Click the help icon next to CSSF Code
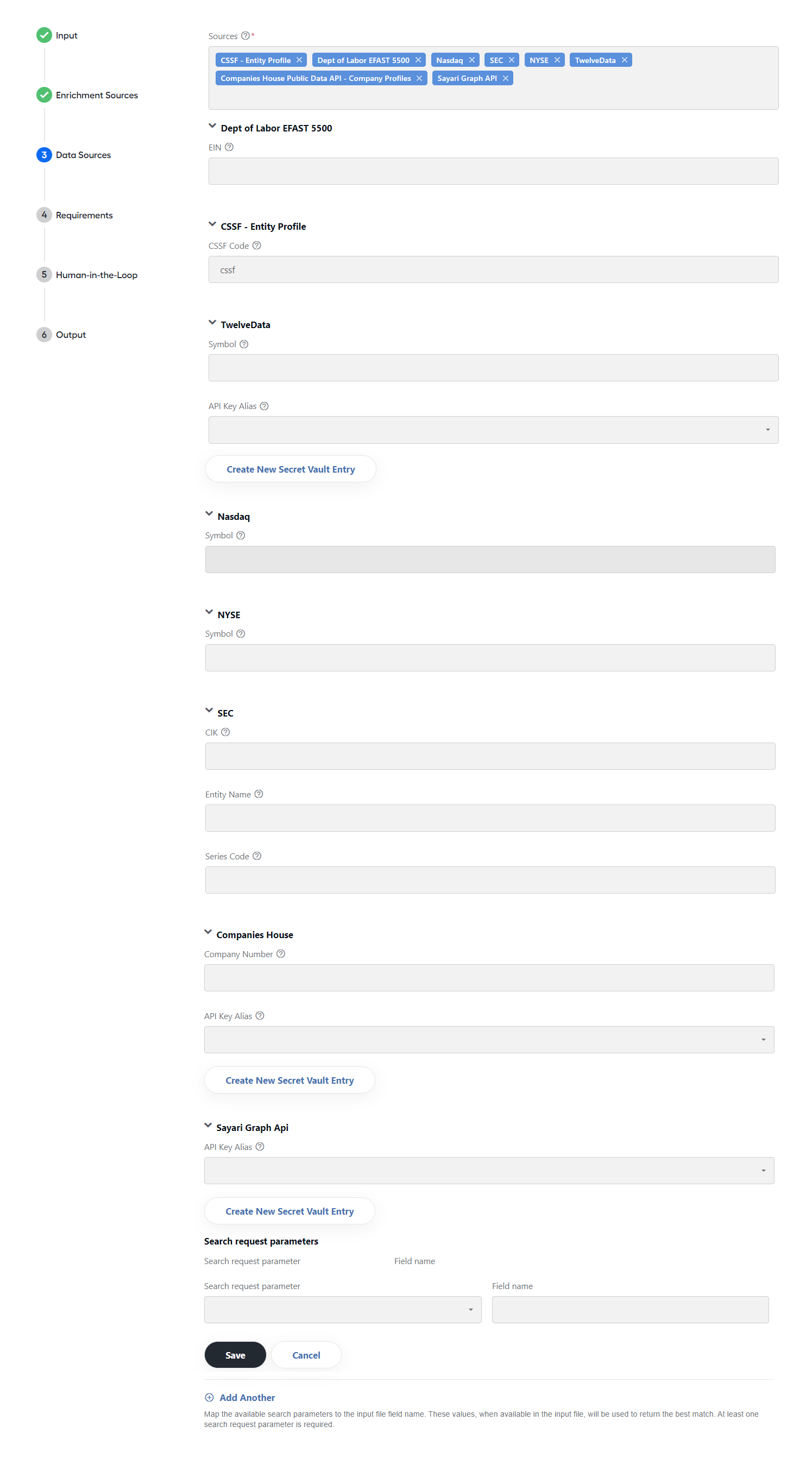 (x=256, y=246)
